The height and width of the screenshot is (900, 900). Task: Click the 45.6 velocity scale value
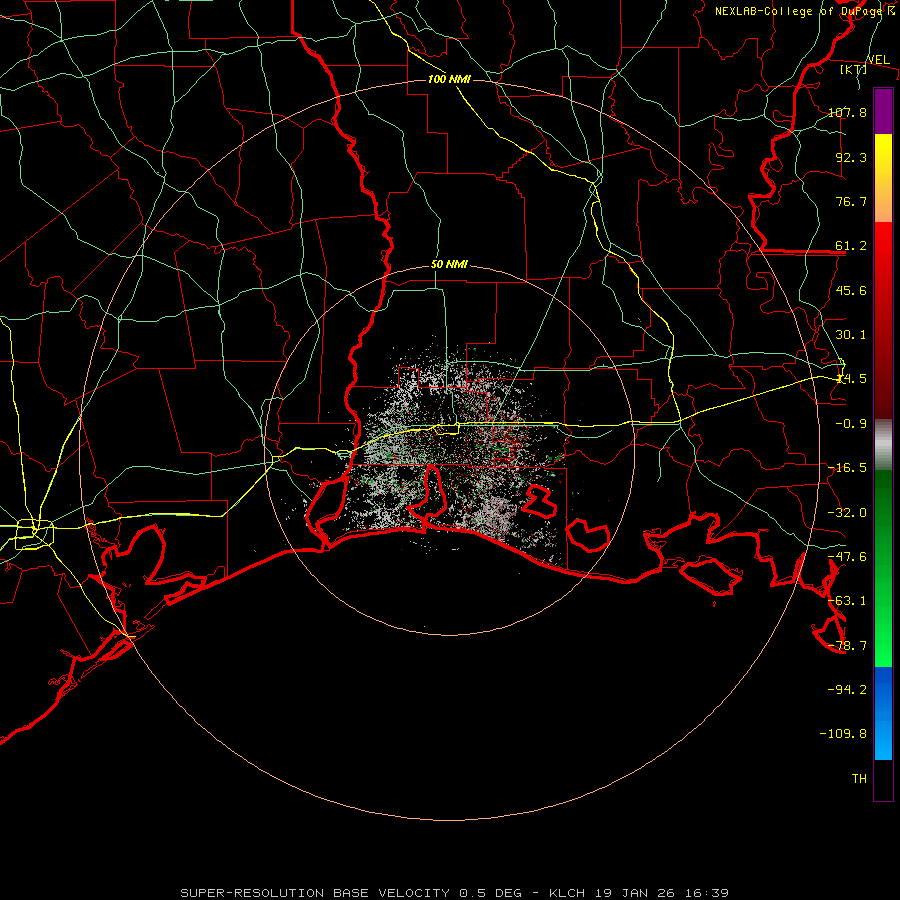(x=851, y=290)
